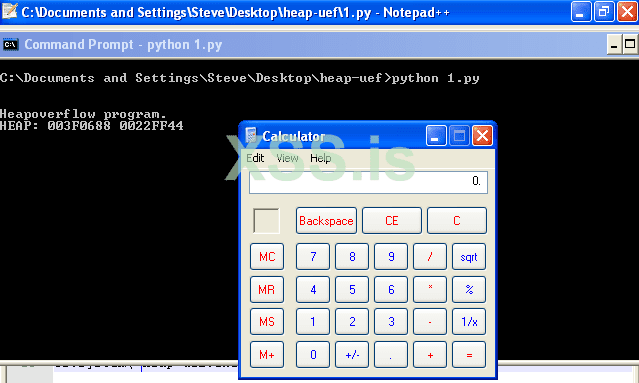
Task: Tap the 8 key in Calculator
Action: [x=352, y=257]
